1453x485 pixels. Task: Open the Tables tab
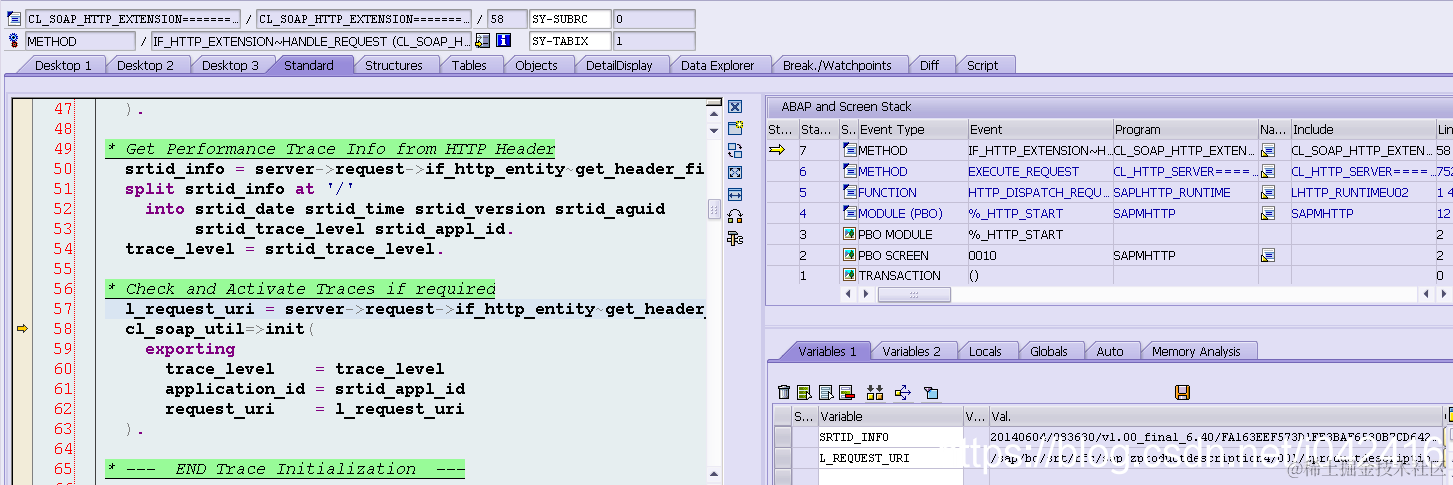pyautogui.click(x=469, y=65)
